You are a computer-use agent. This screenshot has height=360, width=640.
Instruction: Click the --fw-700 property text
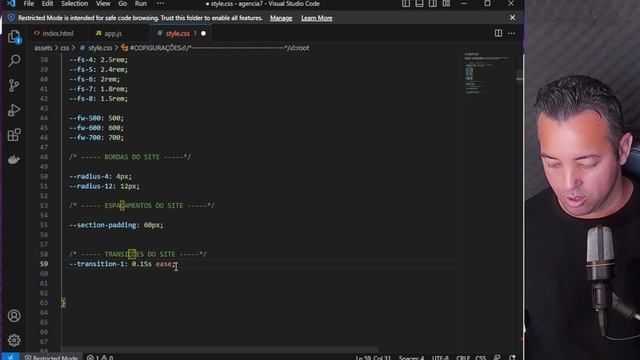pyautogui.click(x=86, y=138)
